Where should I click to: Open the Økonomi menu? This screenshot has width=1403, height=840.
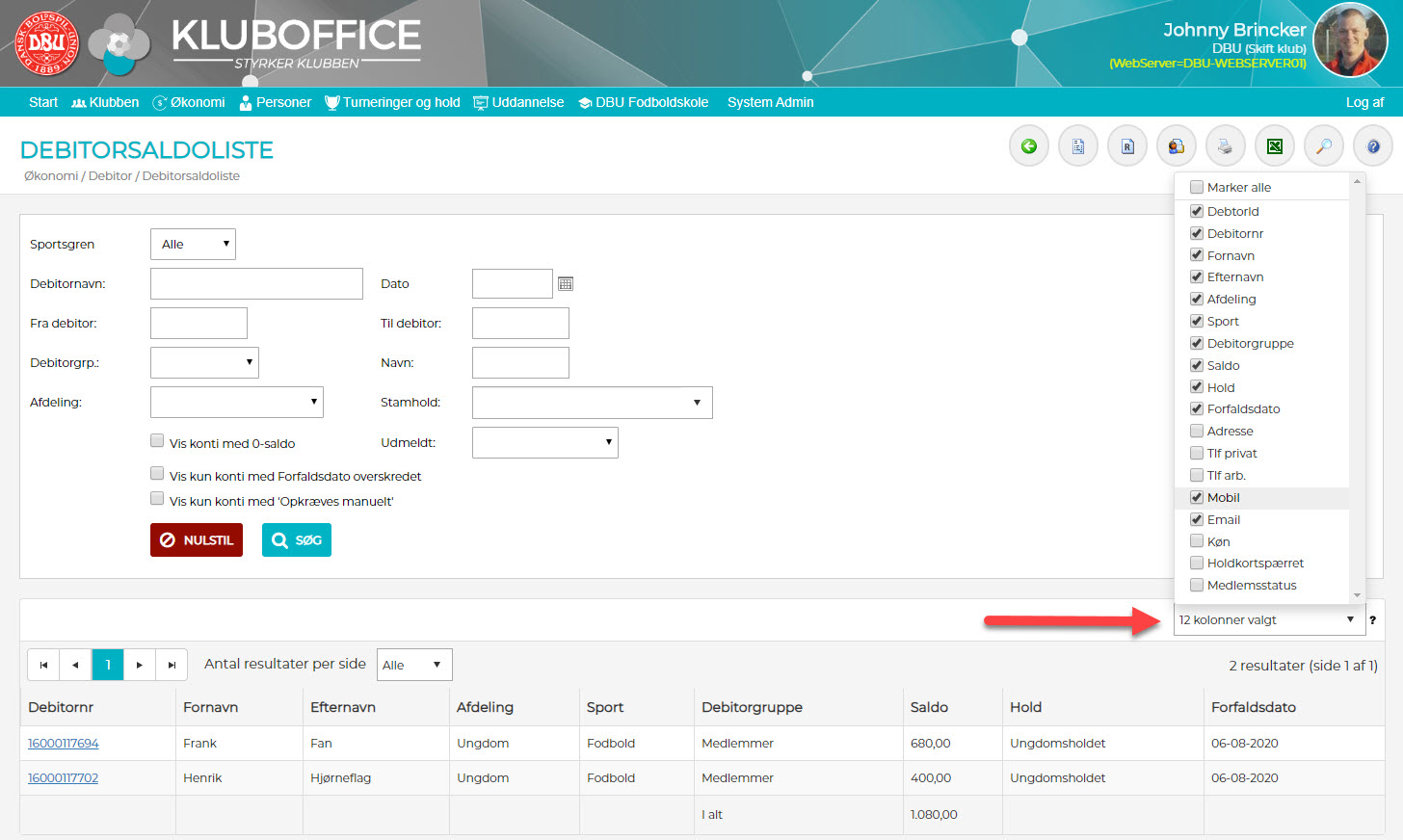point(189,102)
